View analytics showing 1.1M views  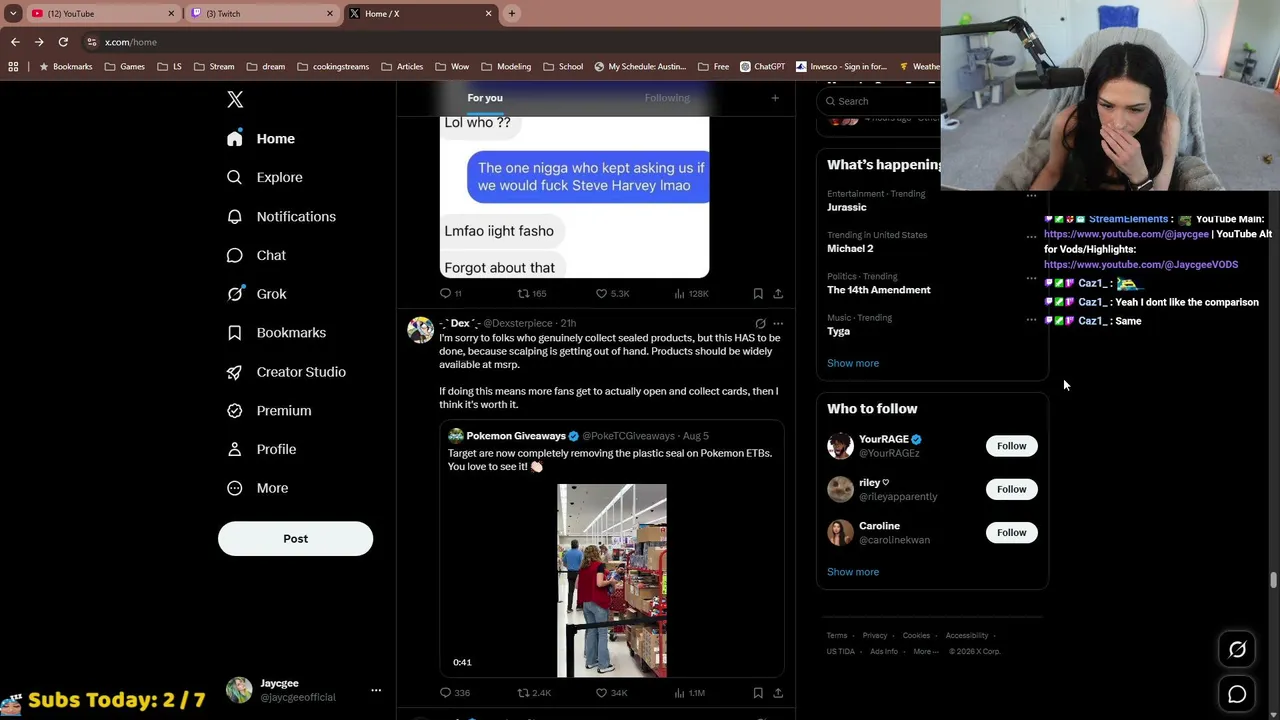(690, 692)
